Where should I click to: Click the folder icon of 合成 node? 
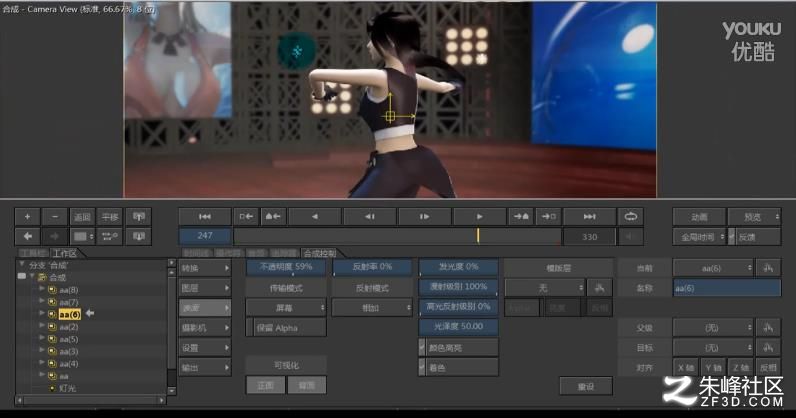(42, 277)
